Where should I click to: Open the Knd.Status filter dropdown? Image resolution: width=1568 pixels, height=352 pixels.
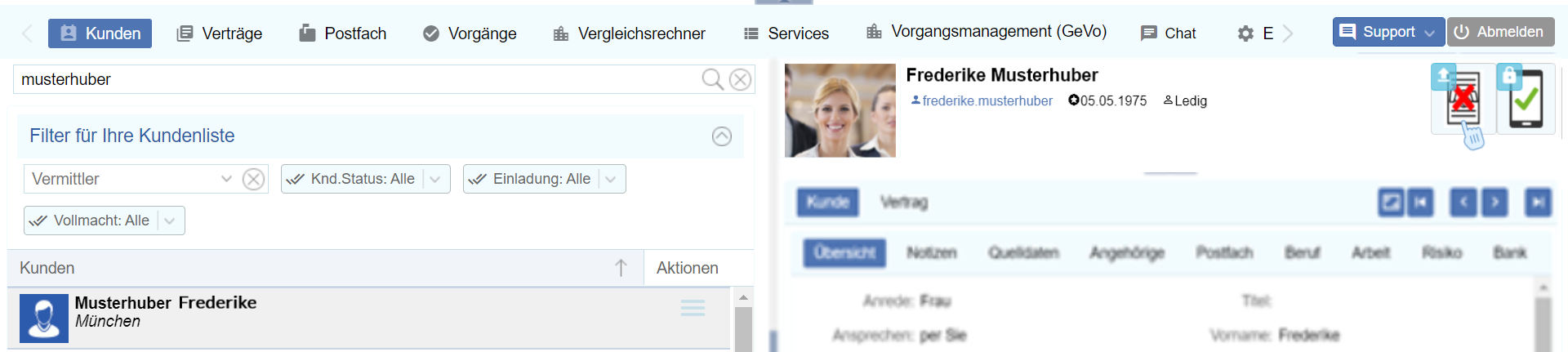click(365, 179)
